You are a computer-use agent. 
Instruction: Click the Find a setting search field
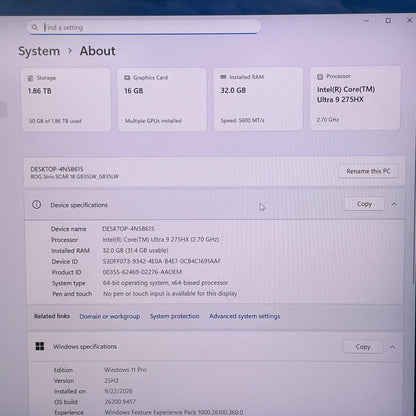click(143, 27)
